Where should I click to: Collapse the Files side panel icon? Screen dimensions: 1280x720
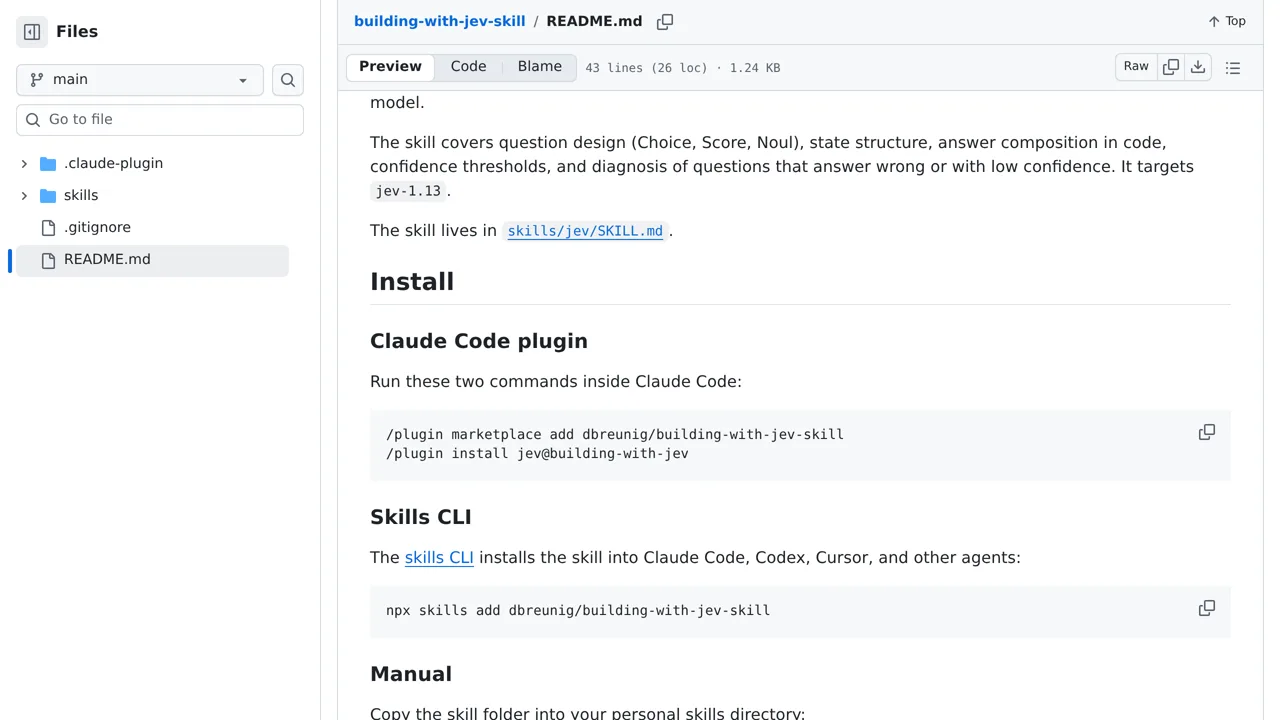(x=32, y=32)
